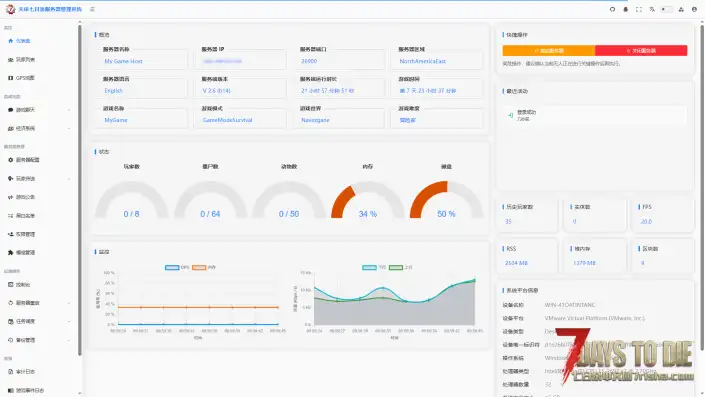Click the game mode value GameModeSurvival
The height and width of the screenshot is (397, 705).
pyautogui.click(x=227, y=120)
